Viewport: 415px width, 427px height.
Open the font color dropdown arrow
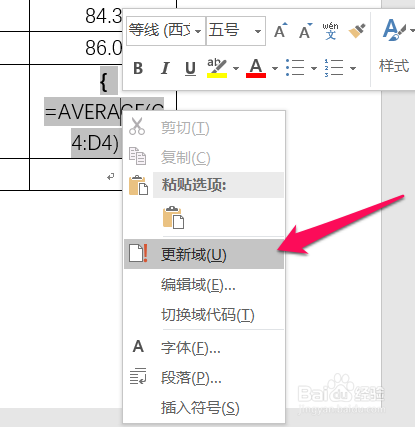click(x=275, y=68)
